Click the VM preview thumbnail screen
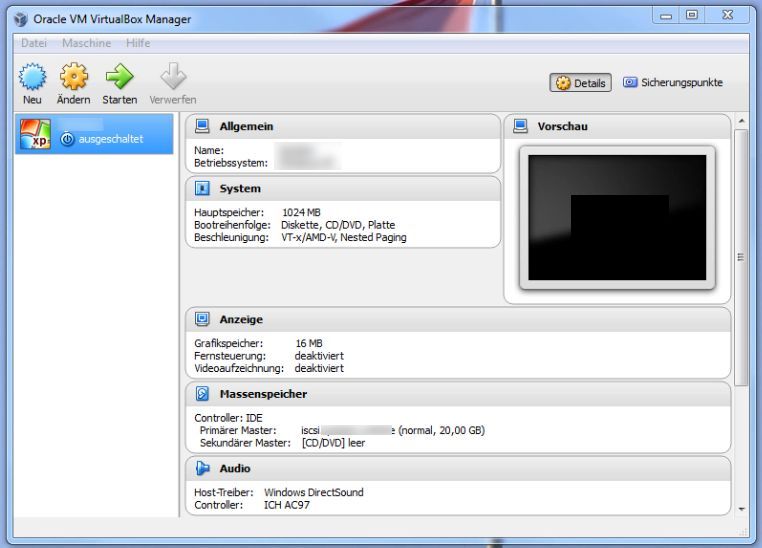762x548 pixels. [617, 218]
